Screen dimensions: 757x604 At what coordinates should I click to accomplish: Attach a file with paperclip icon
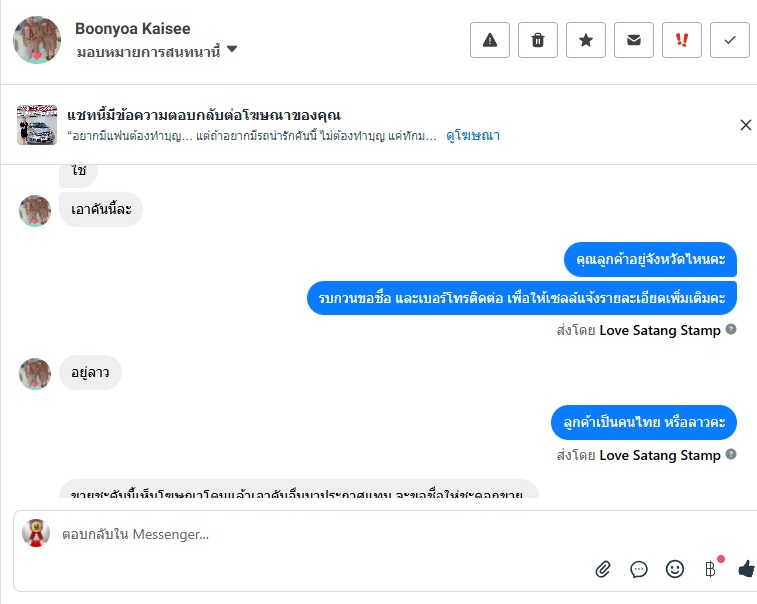(x=603, y=569)
